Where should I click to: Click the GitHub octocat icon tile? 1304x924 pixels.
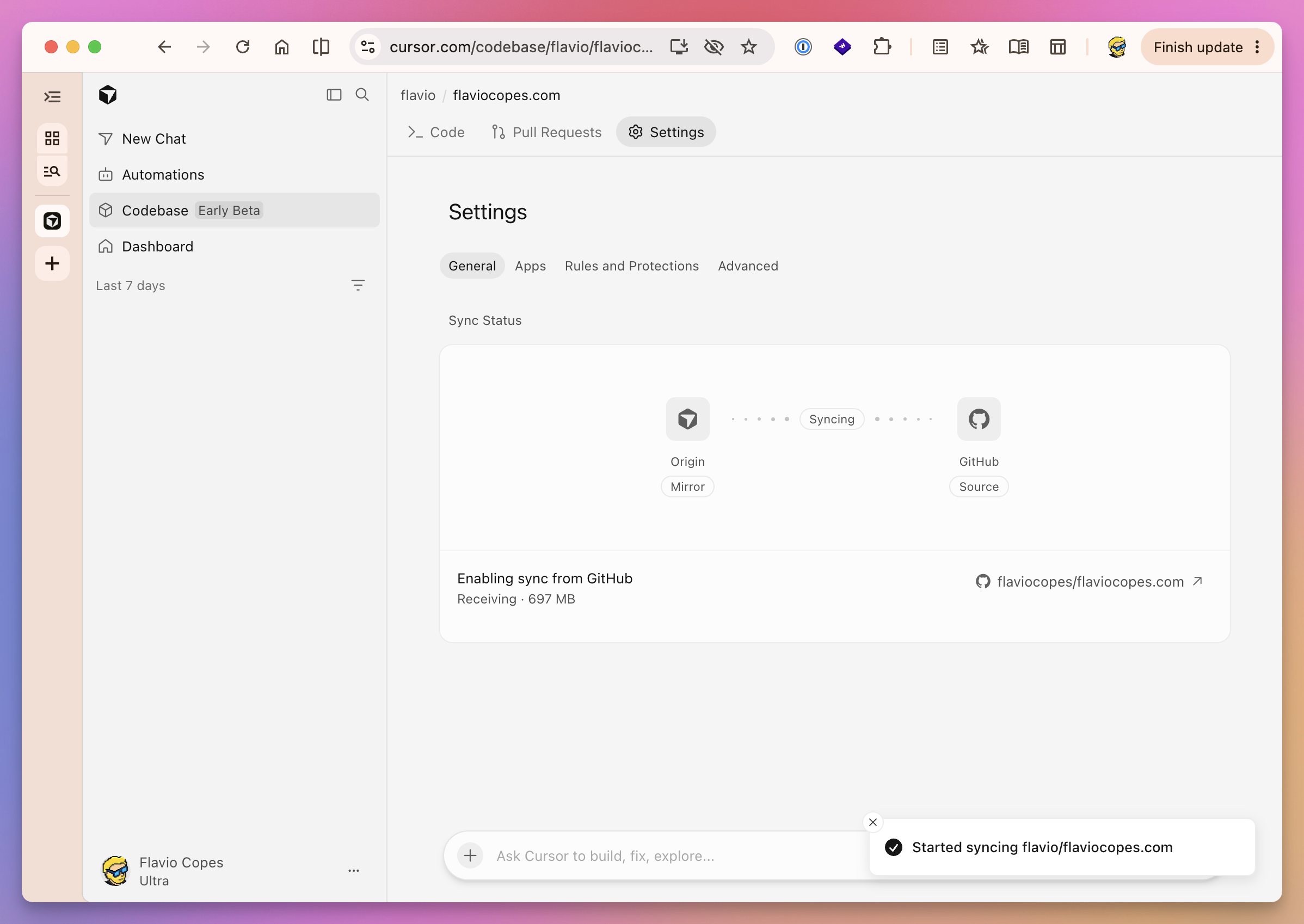pos(979,420)
